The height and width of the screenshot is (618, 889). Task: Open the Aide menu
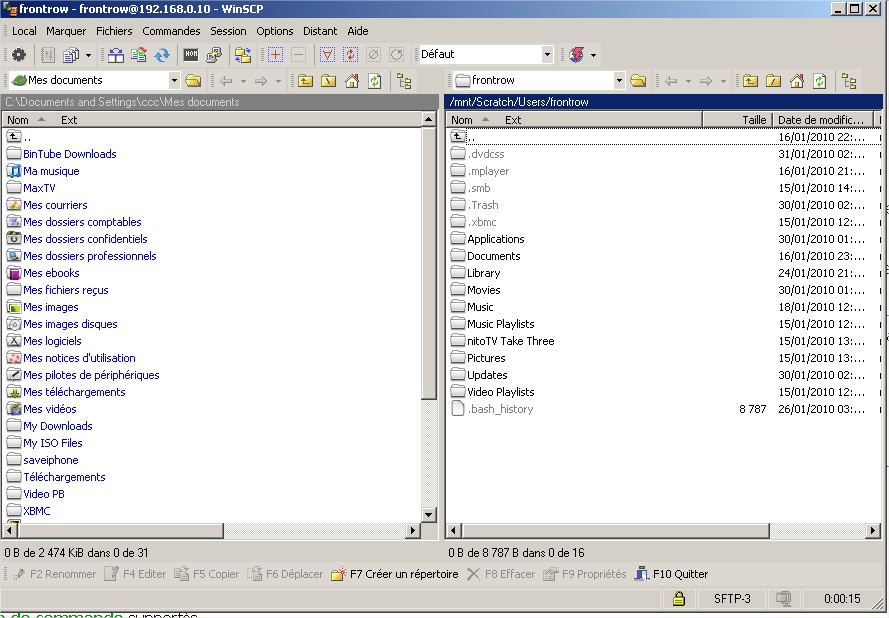click(x=358, y=31)
